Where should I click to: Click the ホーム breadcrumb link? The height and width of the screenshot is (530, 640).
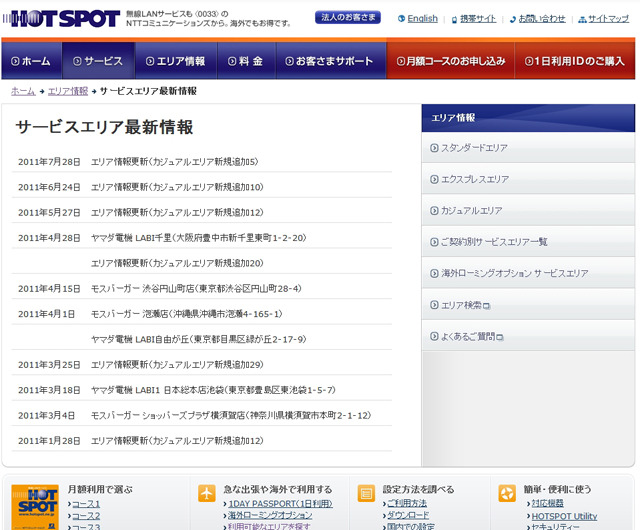23,91
